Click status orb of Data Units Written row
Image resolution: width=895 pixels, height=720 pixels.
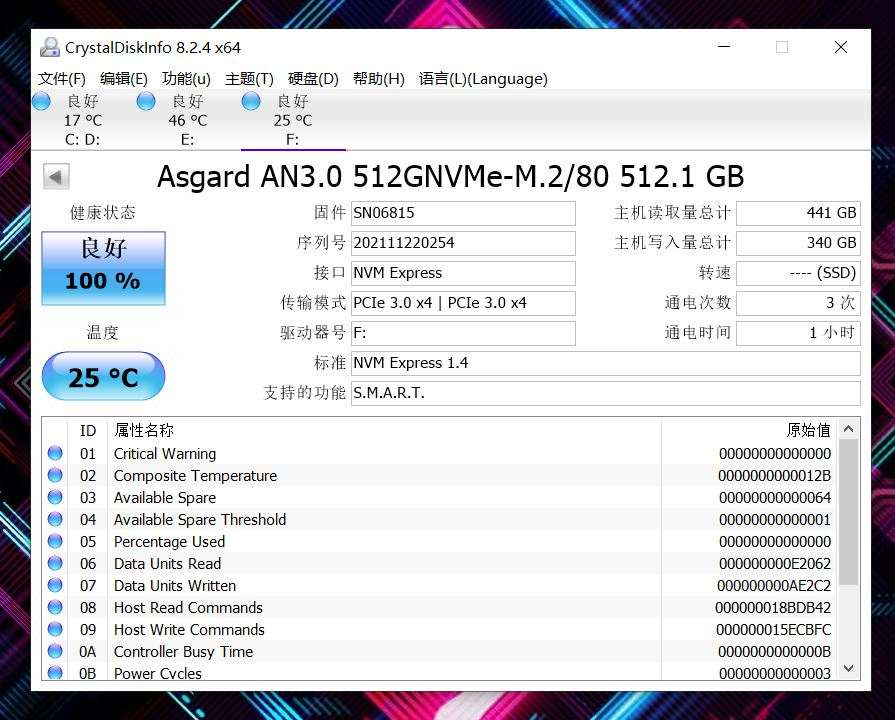pos(55,585)
